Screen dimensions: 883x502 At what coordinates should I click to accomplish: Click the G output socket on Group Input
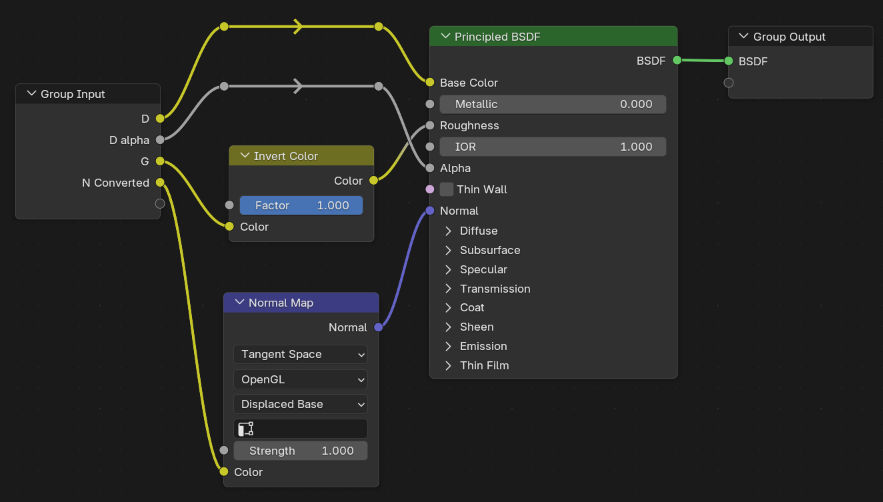click(160, 161)
